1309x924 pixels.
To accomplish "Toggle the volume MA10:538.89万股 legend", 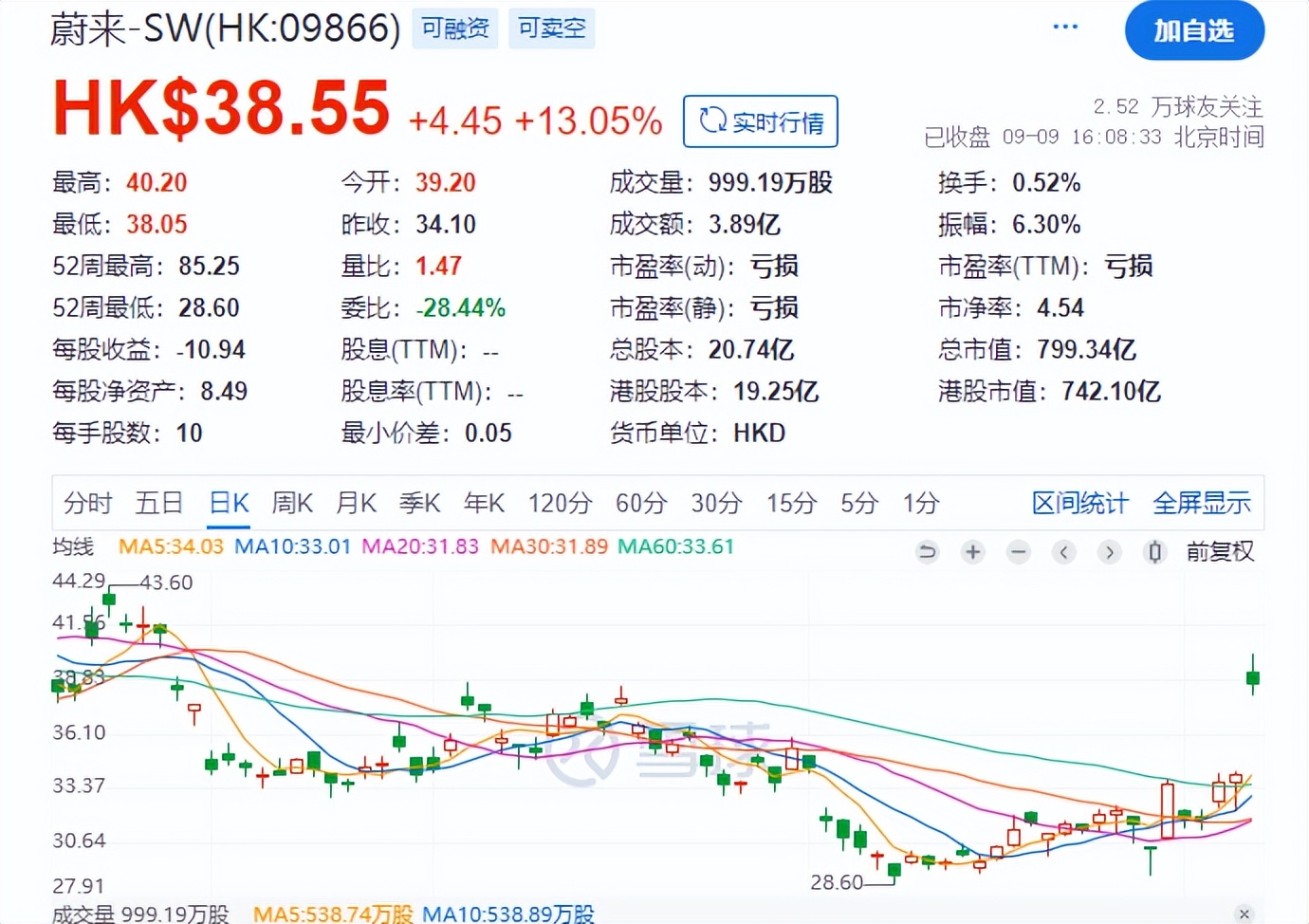I will click(508, 915).
